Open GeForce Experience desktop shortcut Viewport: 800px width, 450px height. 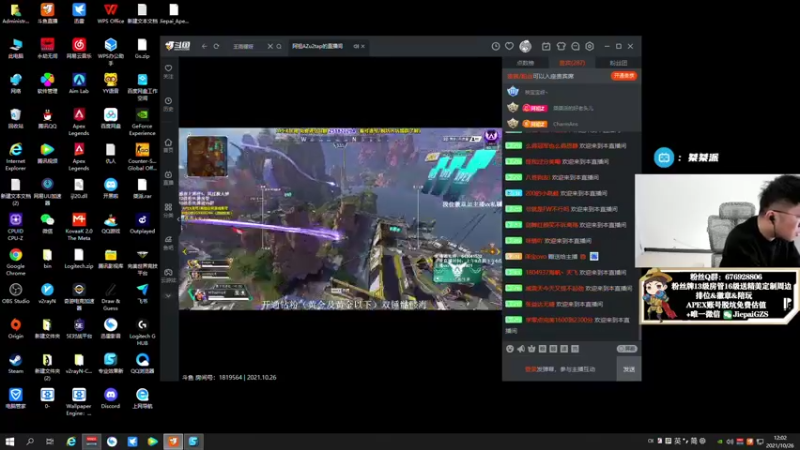coord(142,121)
